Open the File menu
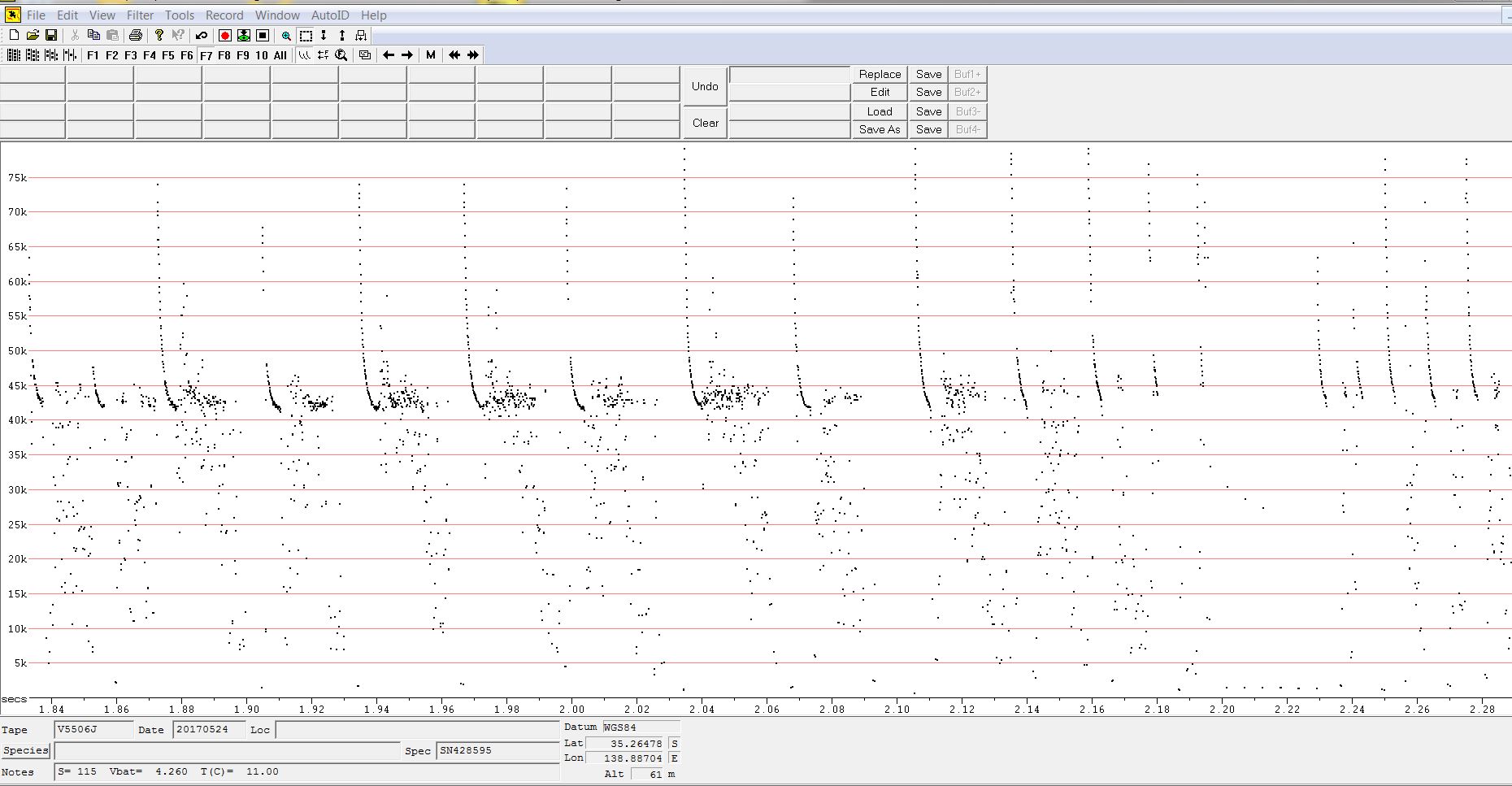The width and height of the screenshot is (1512, 786). pyautogui.click(x=36, y=15)
